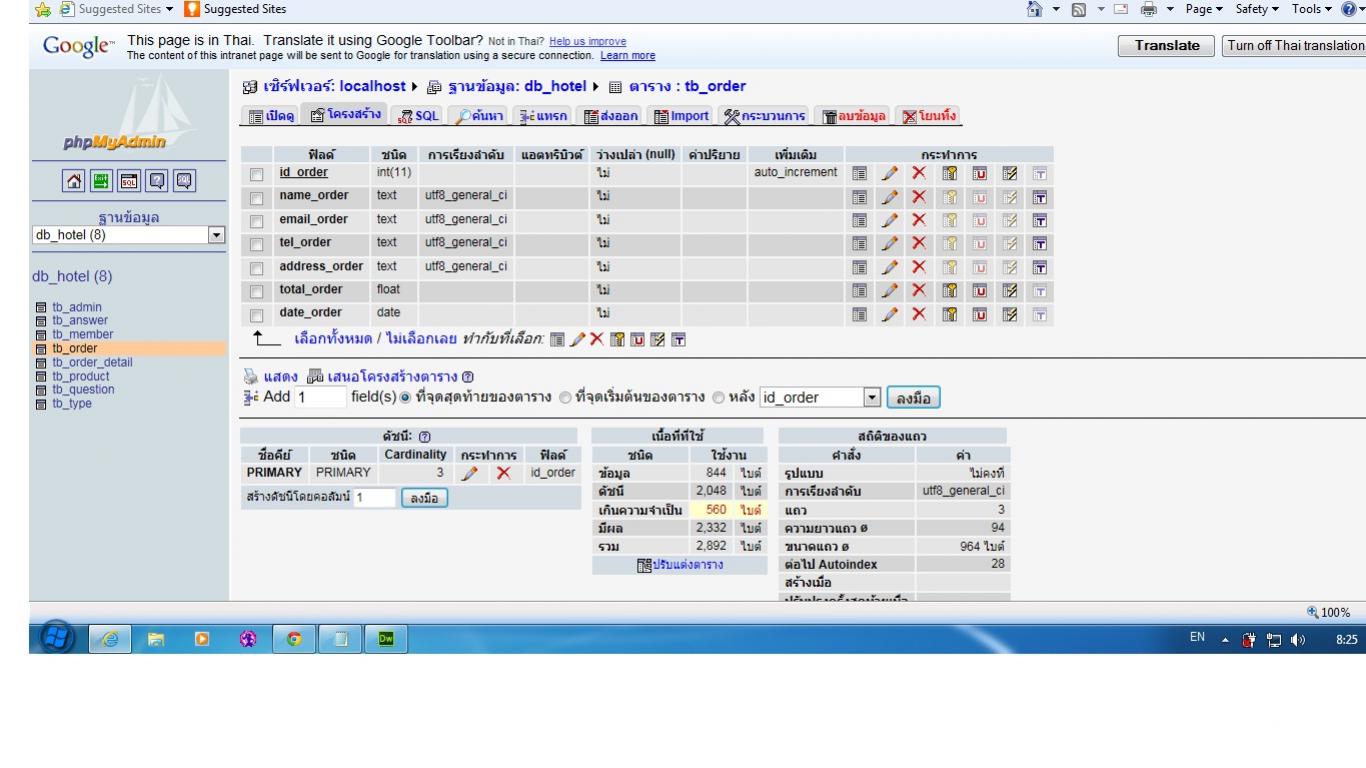Check the address_order row checkbox
This screenshot has width=1366, height=768.
tap(257, 268)
